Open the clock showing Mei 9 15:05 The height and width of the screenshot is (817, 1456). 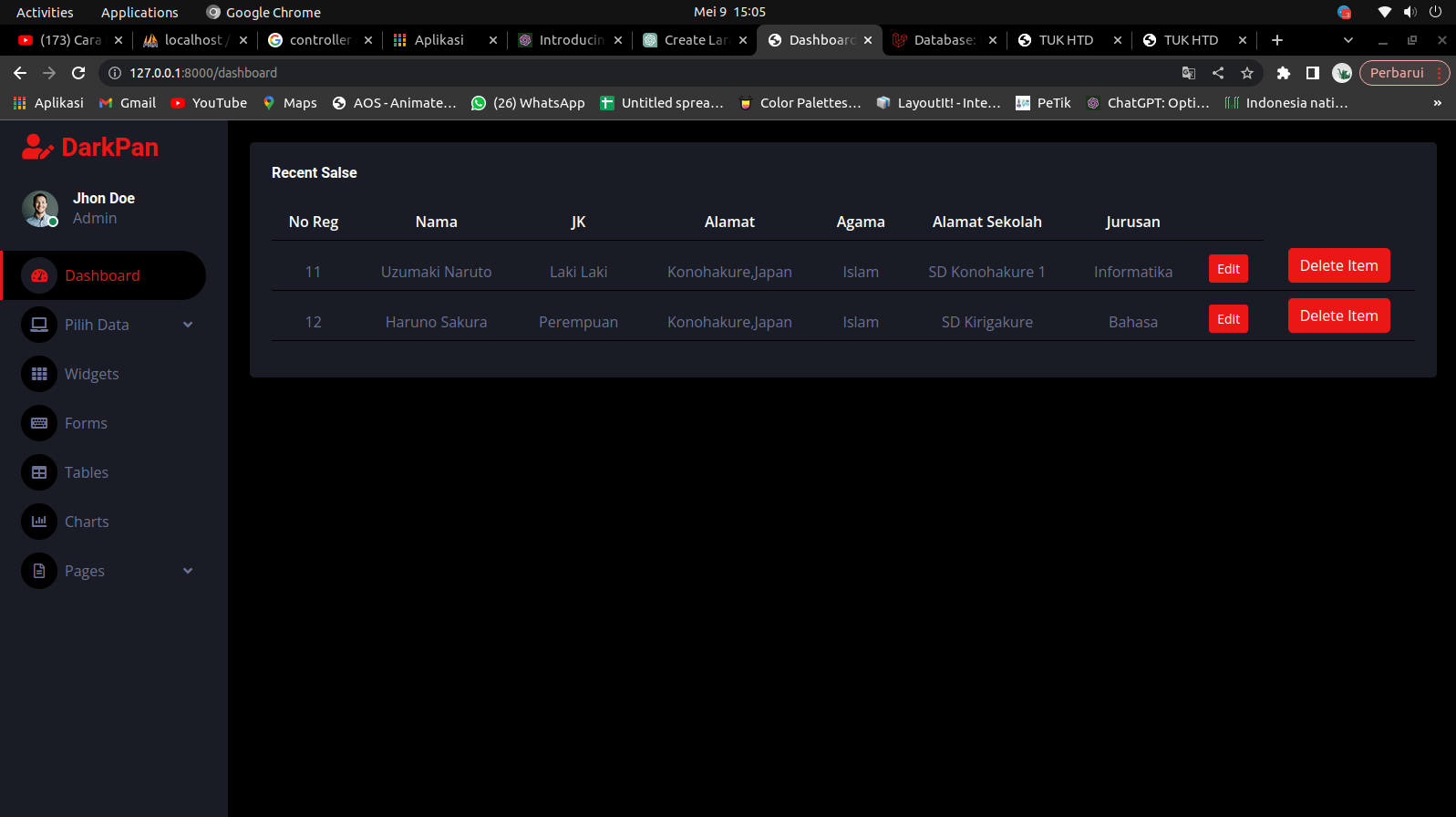[x=729, y=12]
